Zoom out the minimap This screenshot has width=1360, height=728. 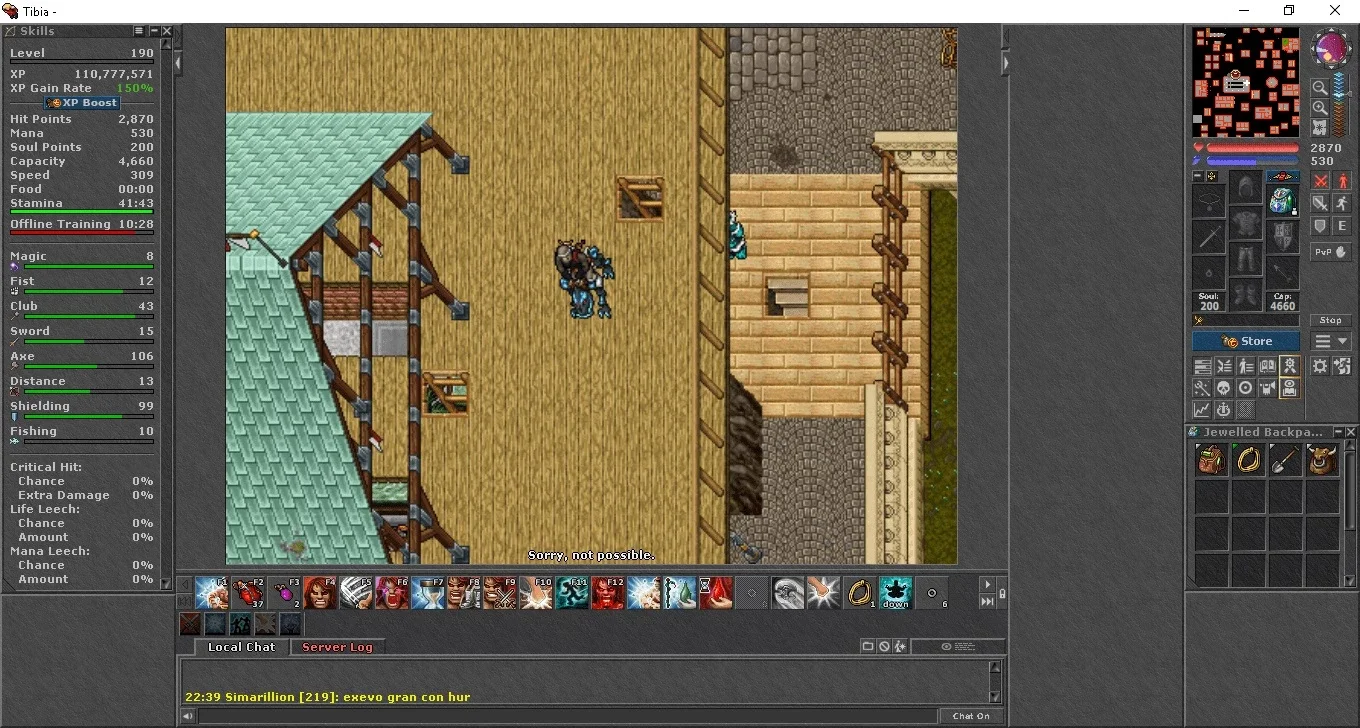tap(1320, 88)
